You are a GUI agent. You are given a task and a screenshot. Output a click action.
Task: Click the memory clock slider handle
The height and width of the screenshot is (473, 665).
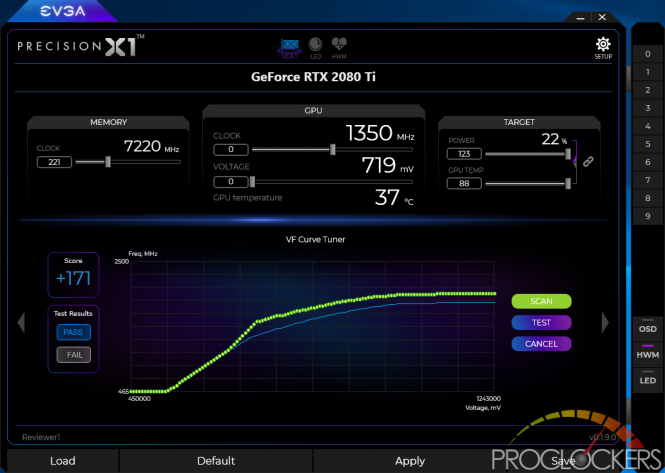[x=108, y=162]
